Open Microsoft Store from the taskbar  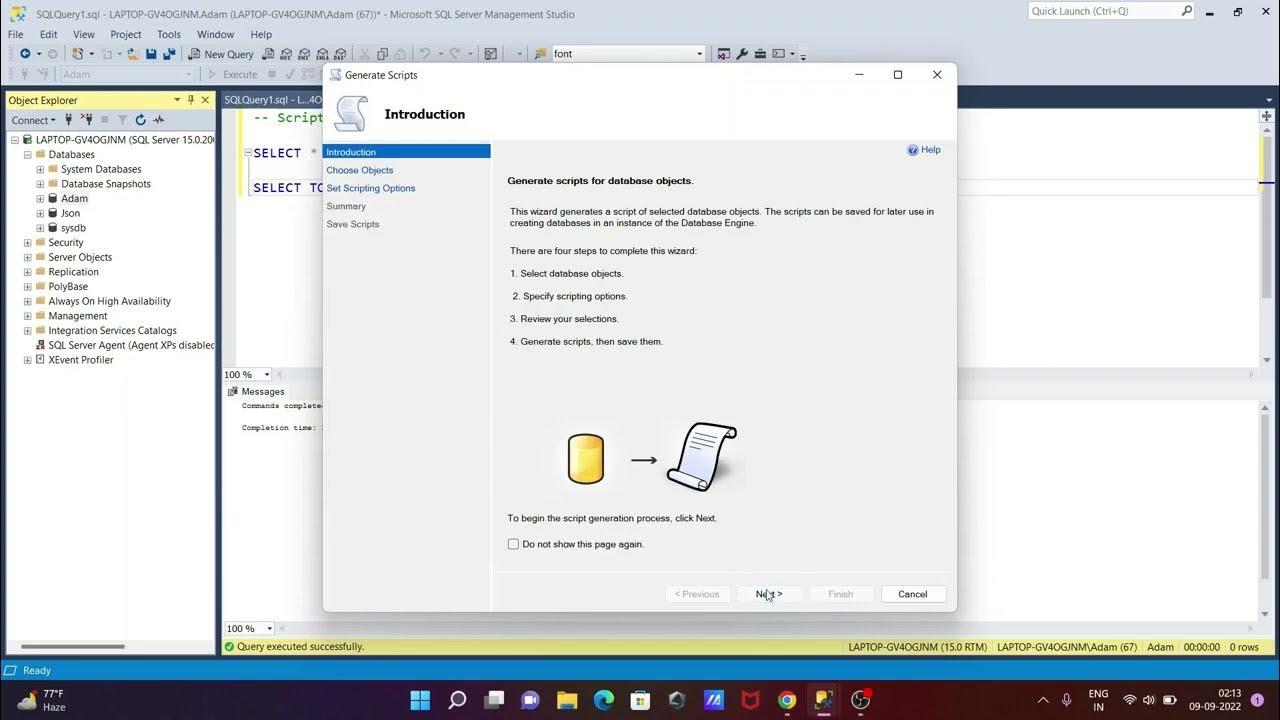pyautogui.click(x=640, y=700)
